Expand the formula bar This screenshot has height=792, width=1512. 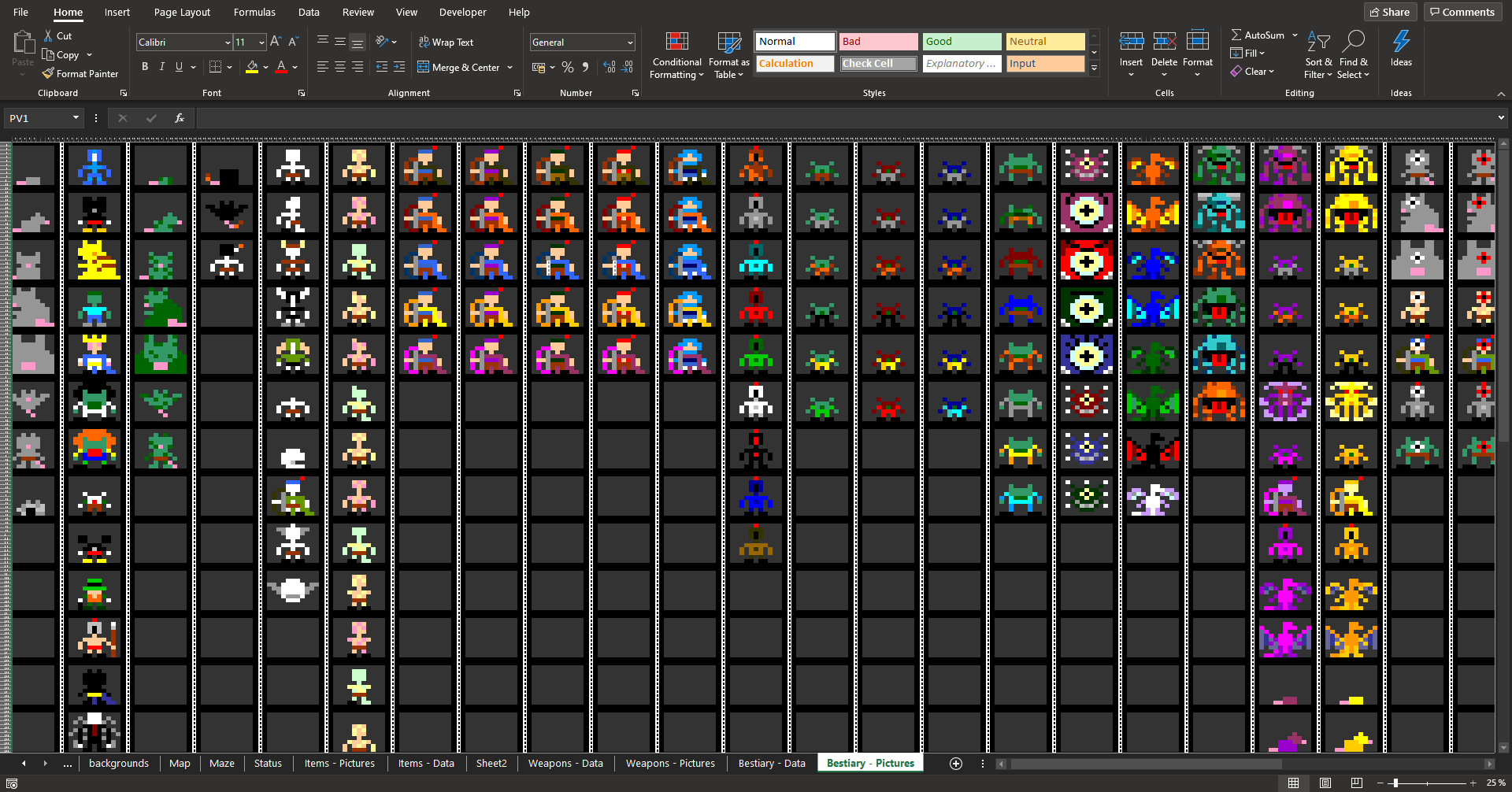[x=1501, y=118]
